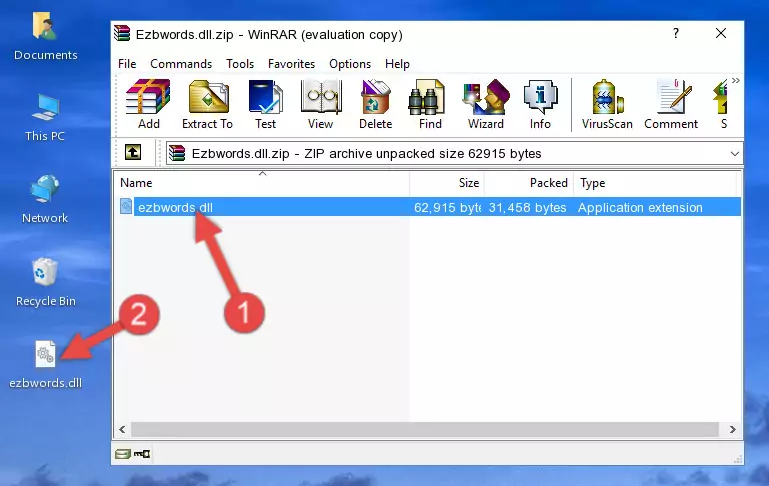769x486 pixels.
Task: Click the Application extension type cell
Action: (640, 207)
